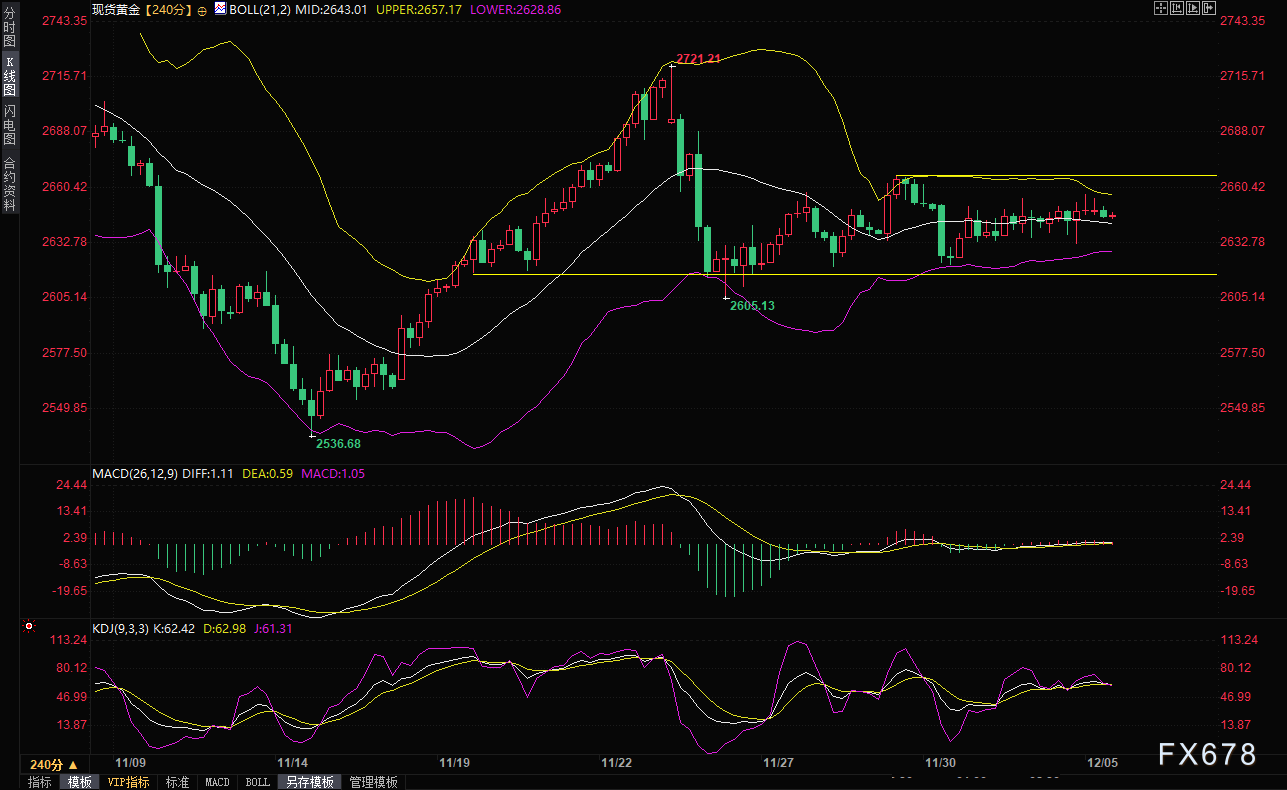Click the BOLL indicator chart icon
The height and width of the screenshot is (790, 1287).
pos(221,9)
